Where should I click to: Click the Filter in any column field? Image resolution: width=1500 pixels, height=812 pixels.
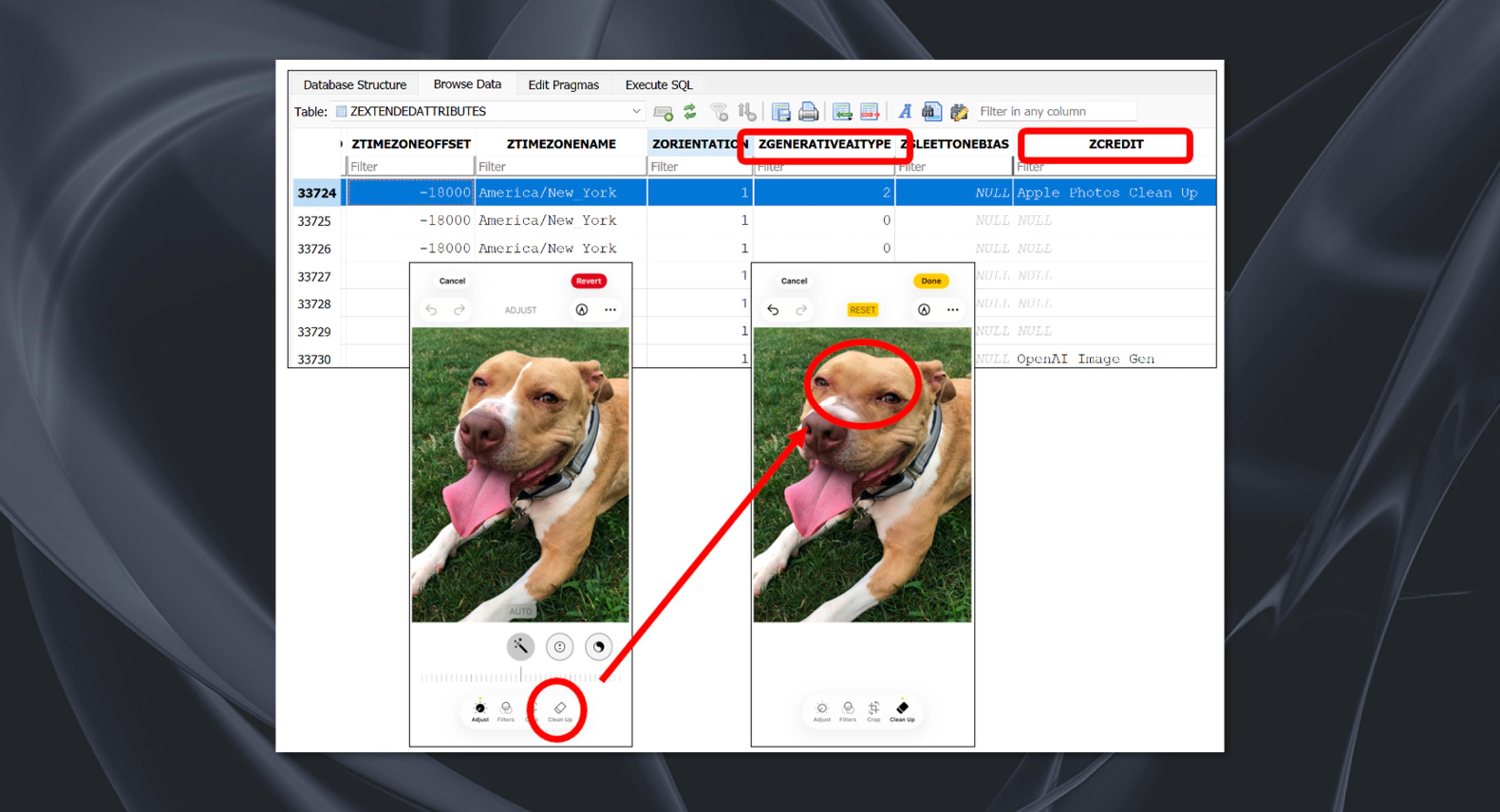tap(1056, 111)
